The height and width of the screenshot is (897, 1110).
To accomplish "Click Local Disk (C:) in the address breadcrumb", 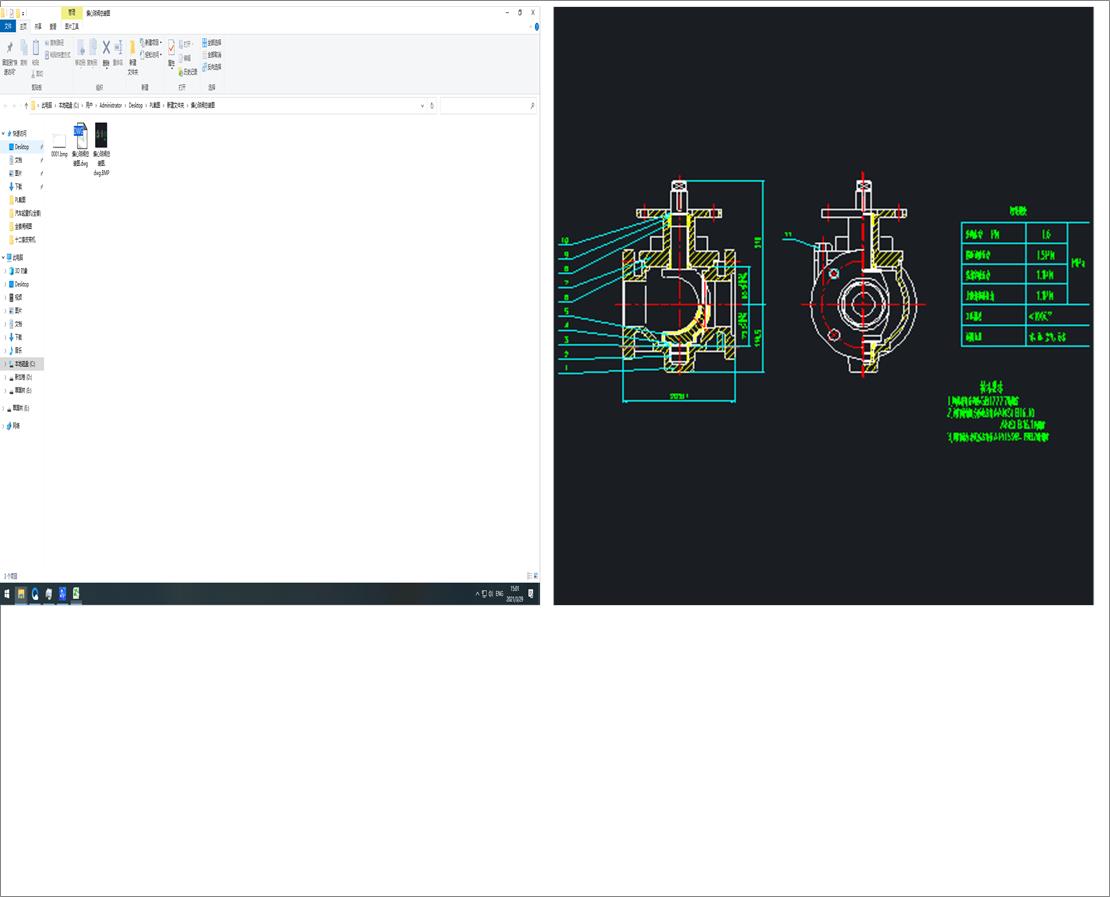I will [69, 105].
